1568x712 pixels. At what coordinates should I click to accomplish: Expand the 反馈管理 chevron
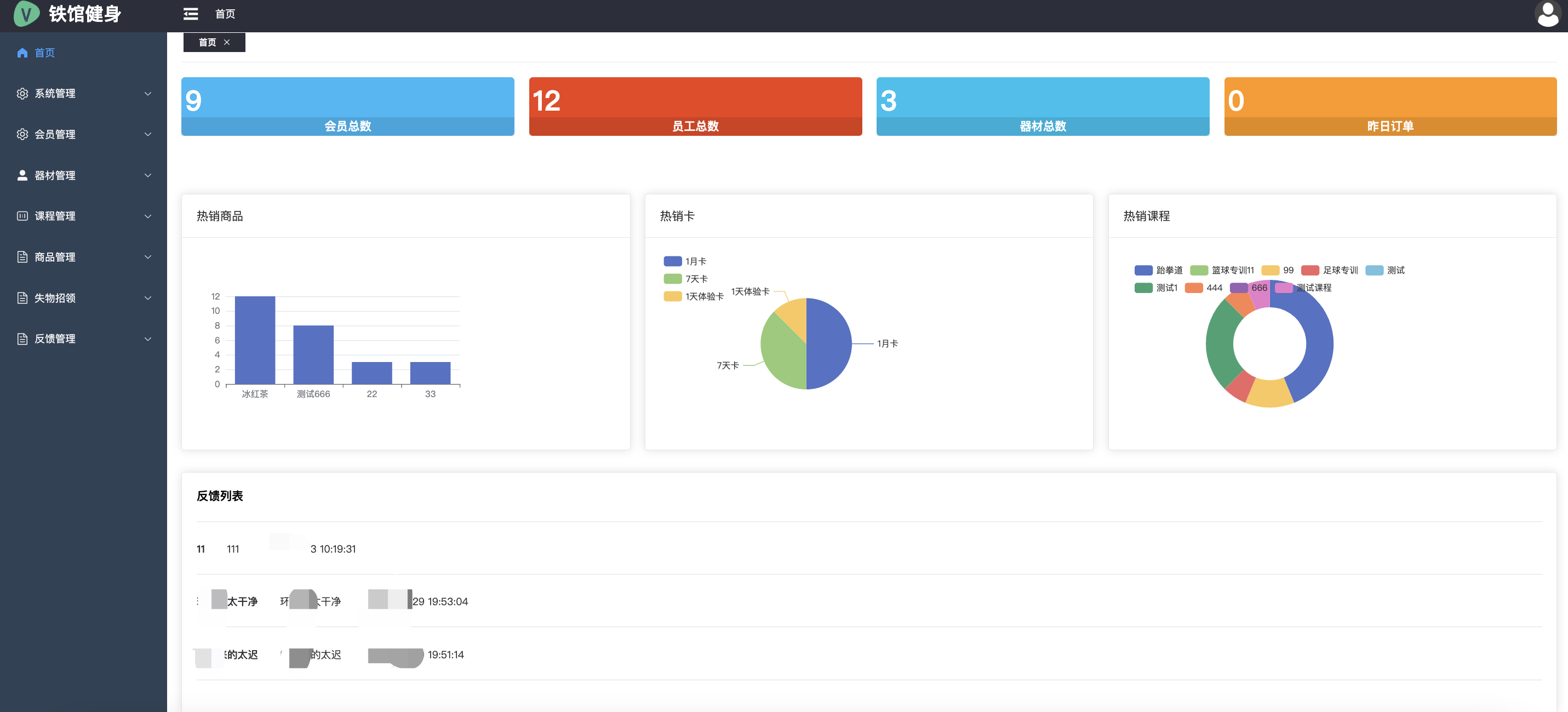point(148,339)
